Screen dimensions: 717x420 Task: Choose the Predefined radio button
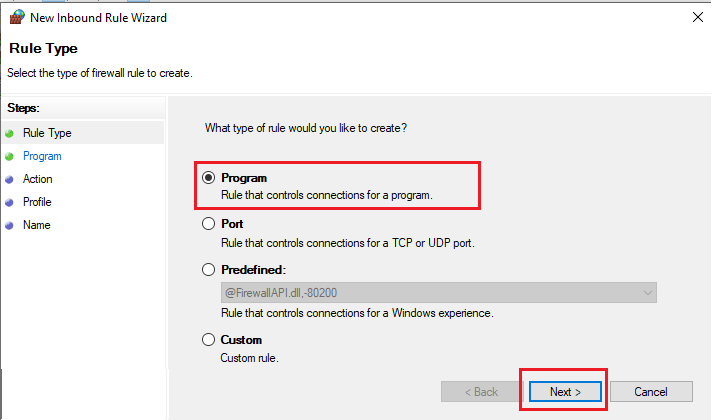pos(209,269)
